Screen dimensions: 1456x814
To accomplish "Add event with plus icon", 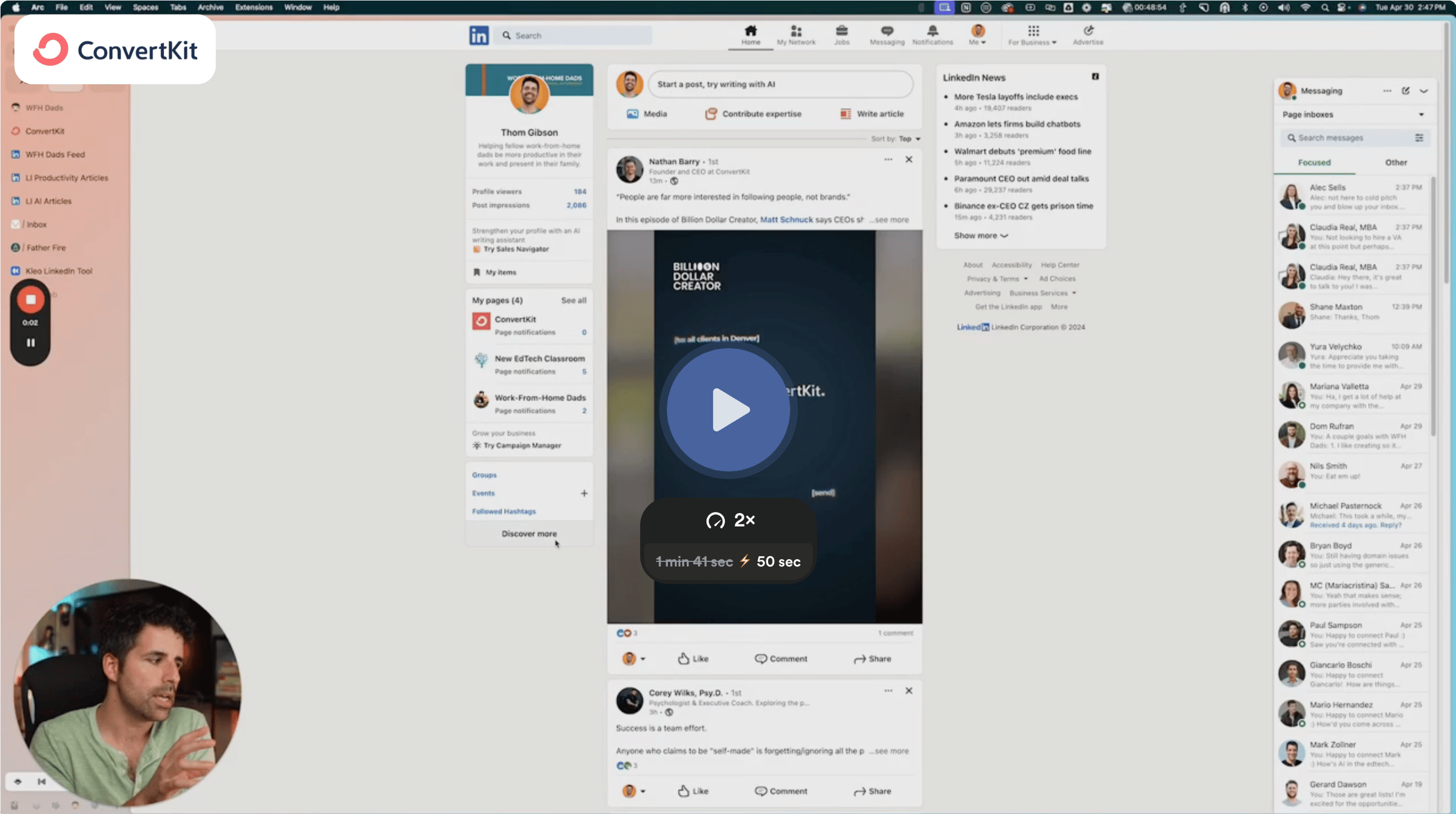I will 584,493.
